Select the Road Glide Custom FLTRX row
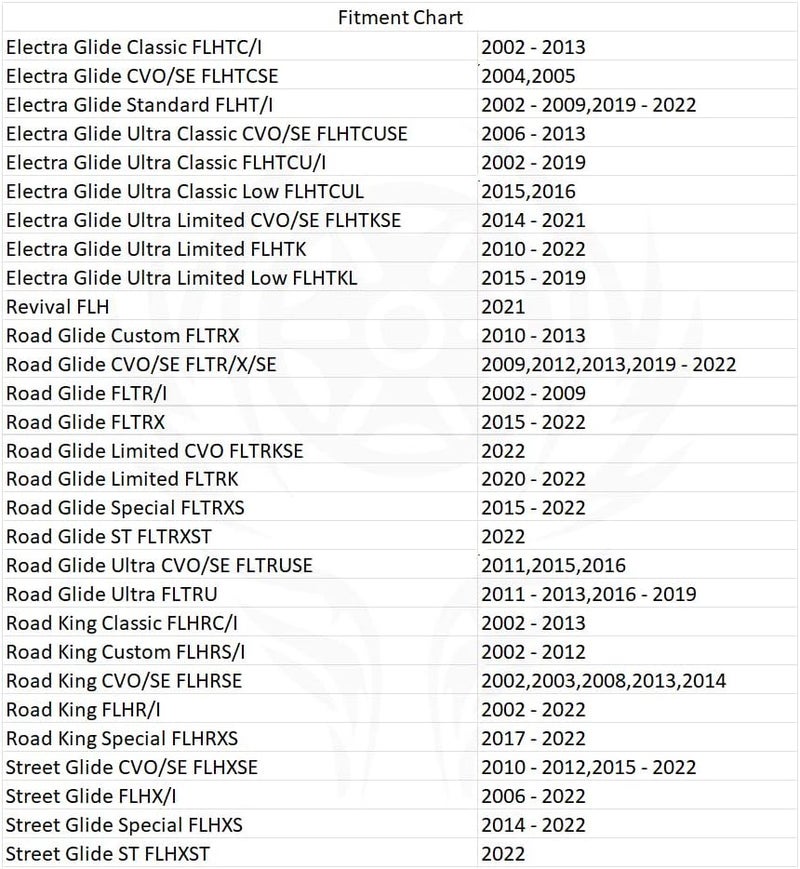The height and width of the screenshot is (869, 800). point(400,335)
